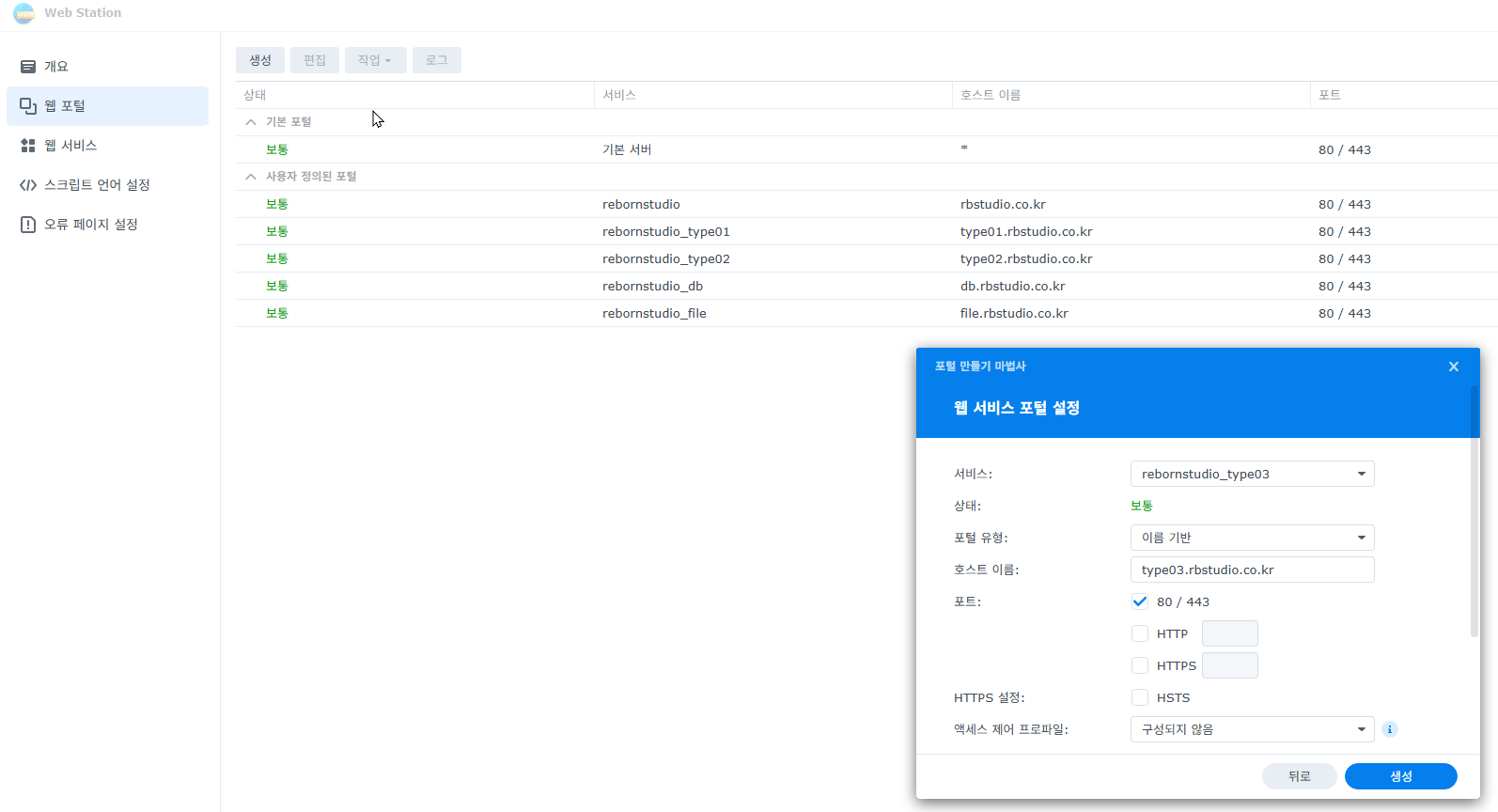Click the Web Station app logo icon
Screen dimensions: 1498x812
click(23, 13)
